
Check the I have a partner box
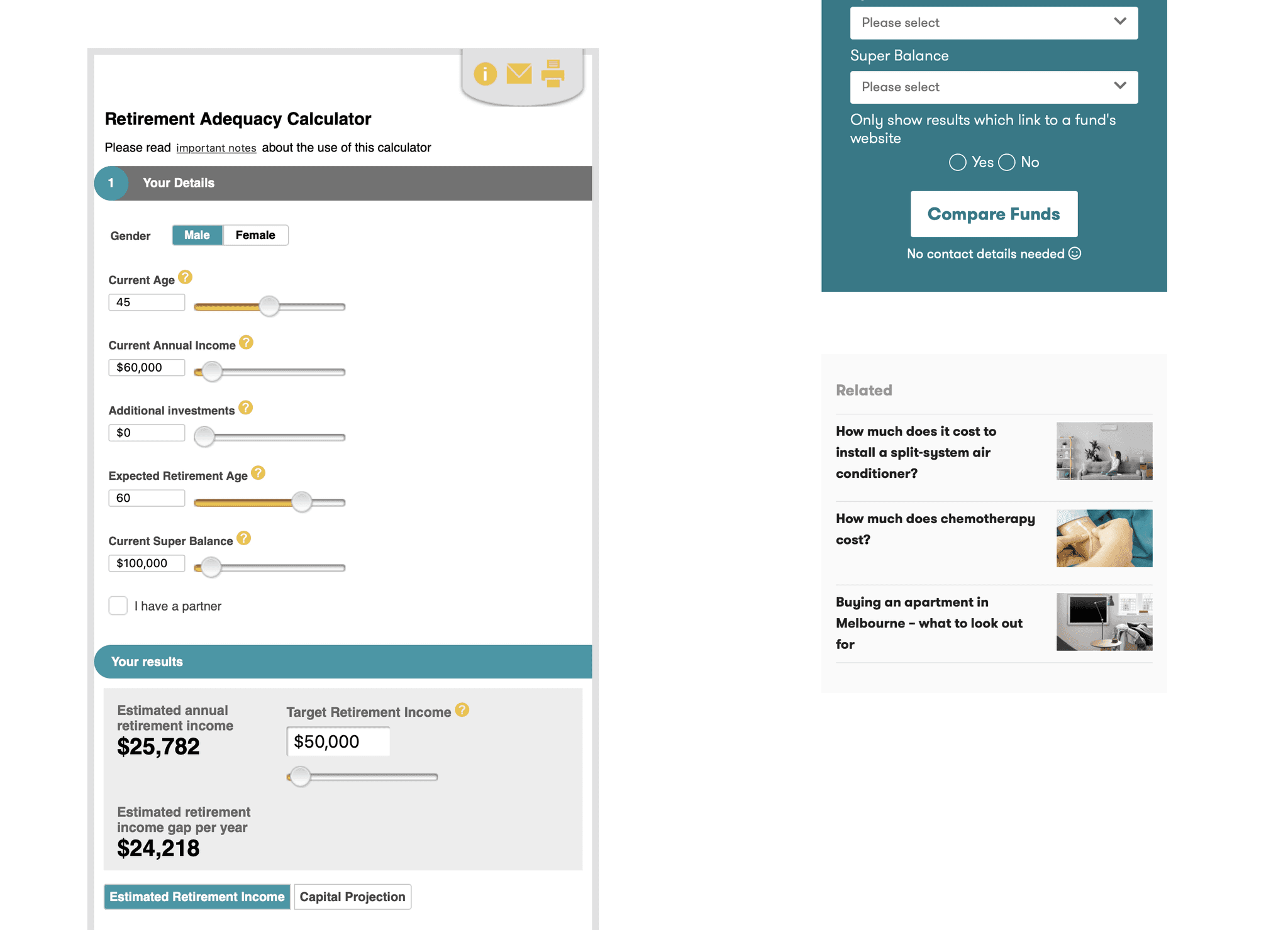coord(118,606)
